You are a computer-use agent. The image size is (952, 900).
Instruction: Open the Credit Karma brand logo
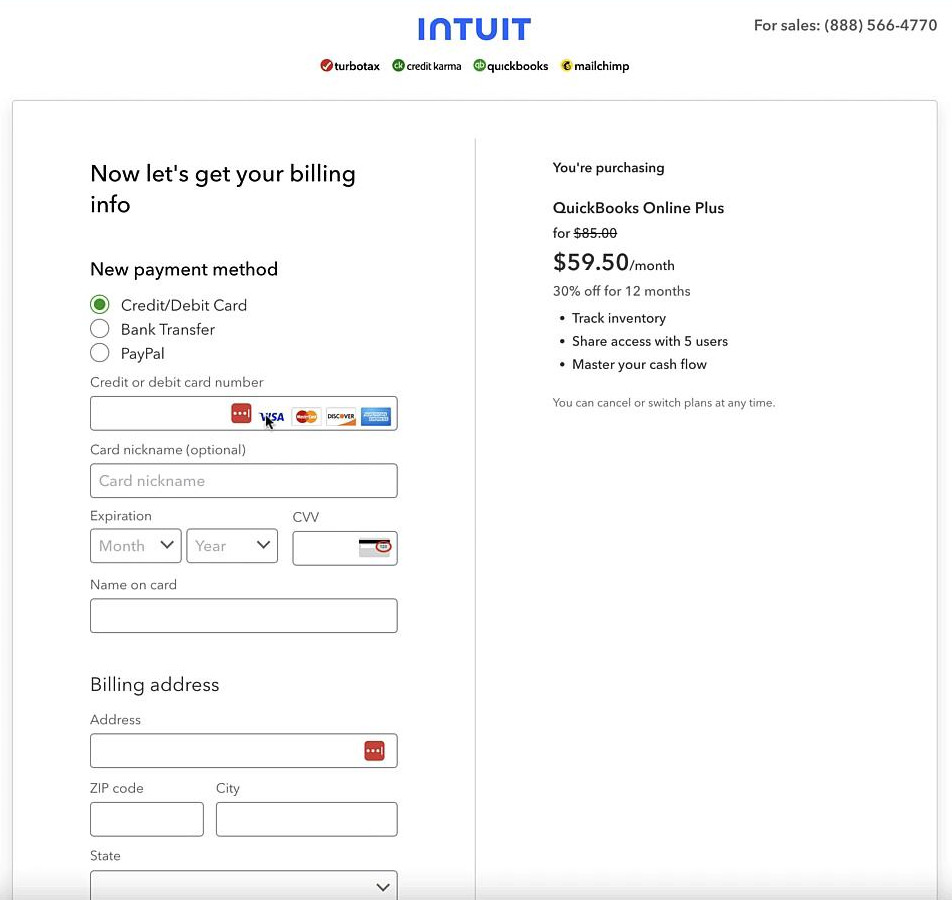(427, 66)
